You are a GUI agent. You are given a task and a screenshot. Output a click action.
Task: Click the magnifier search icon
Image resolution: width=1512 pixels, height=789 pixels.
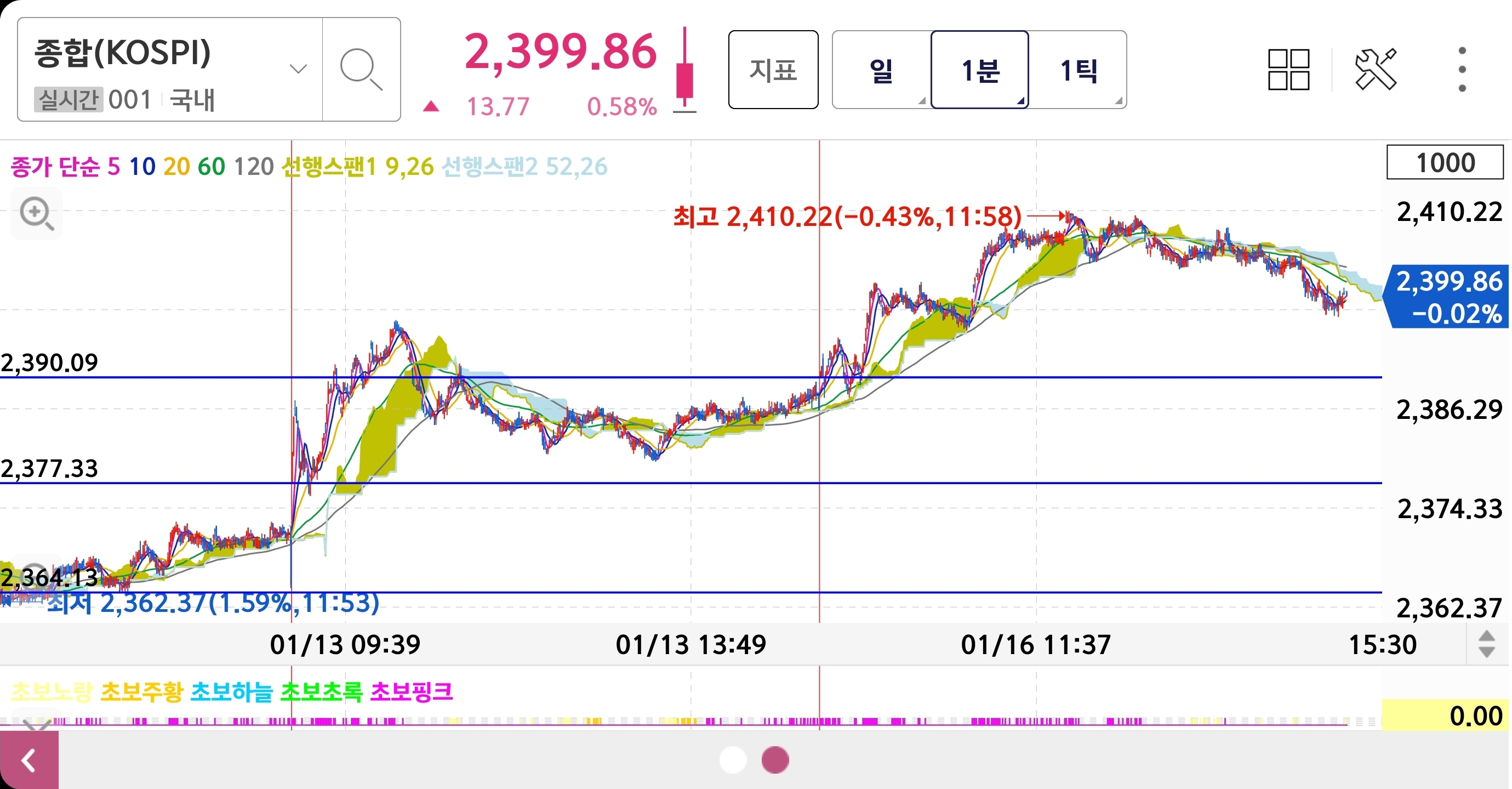361,70
